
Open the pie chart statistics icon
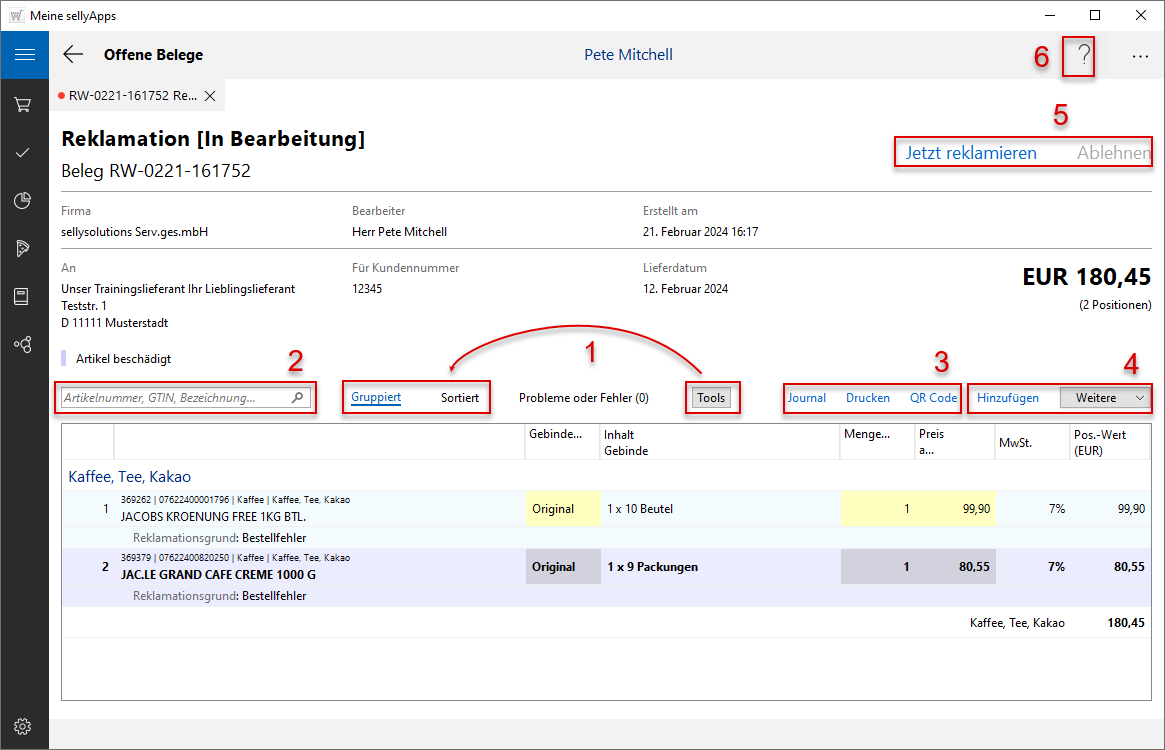coord(24,201)
